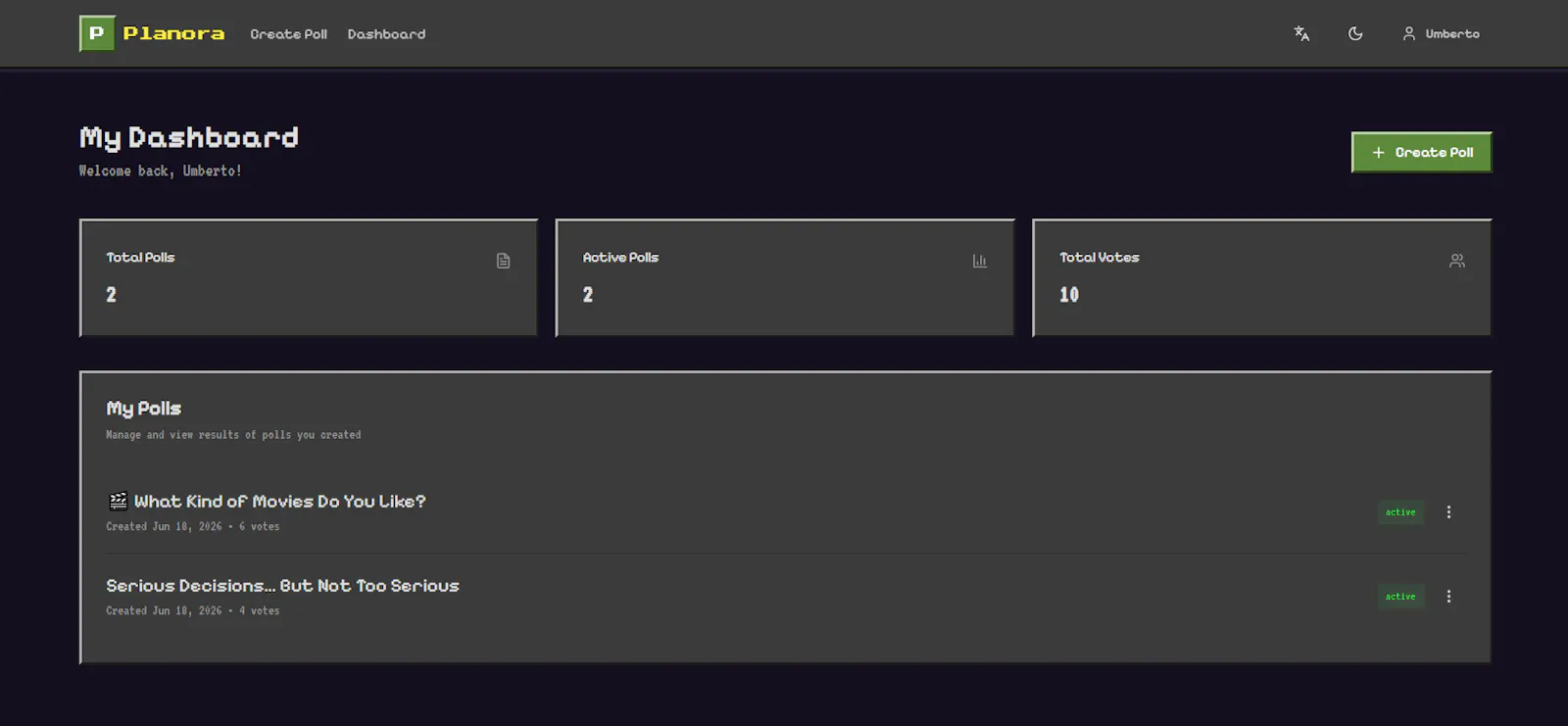
Task: Open the Create Poll nav link
Action: (x=288, y=34)
